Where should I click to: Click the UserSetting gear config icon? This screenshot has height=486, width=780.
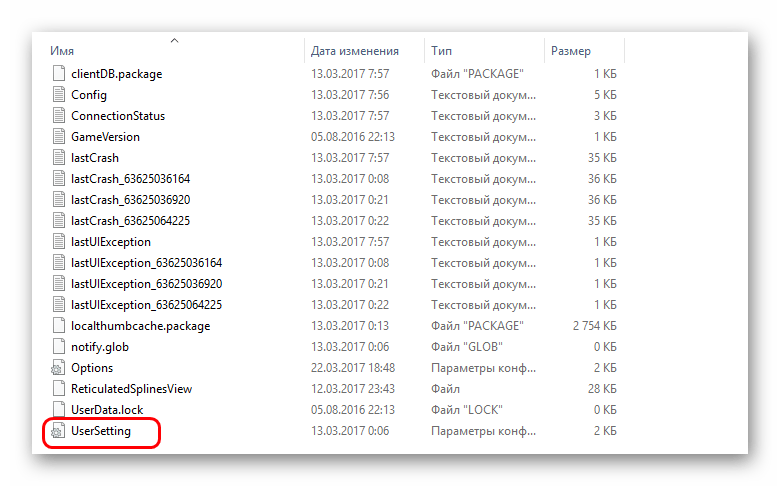(x=58, y=431)
